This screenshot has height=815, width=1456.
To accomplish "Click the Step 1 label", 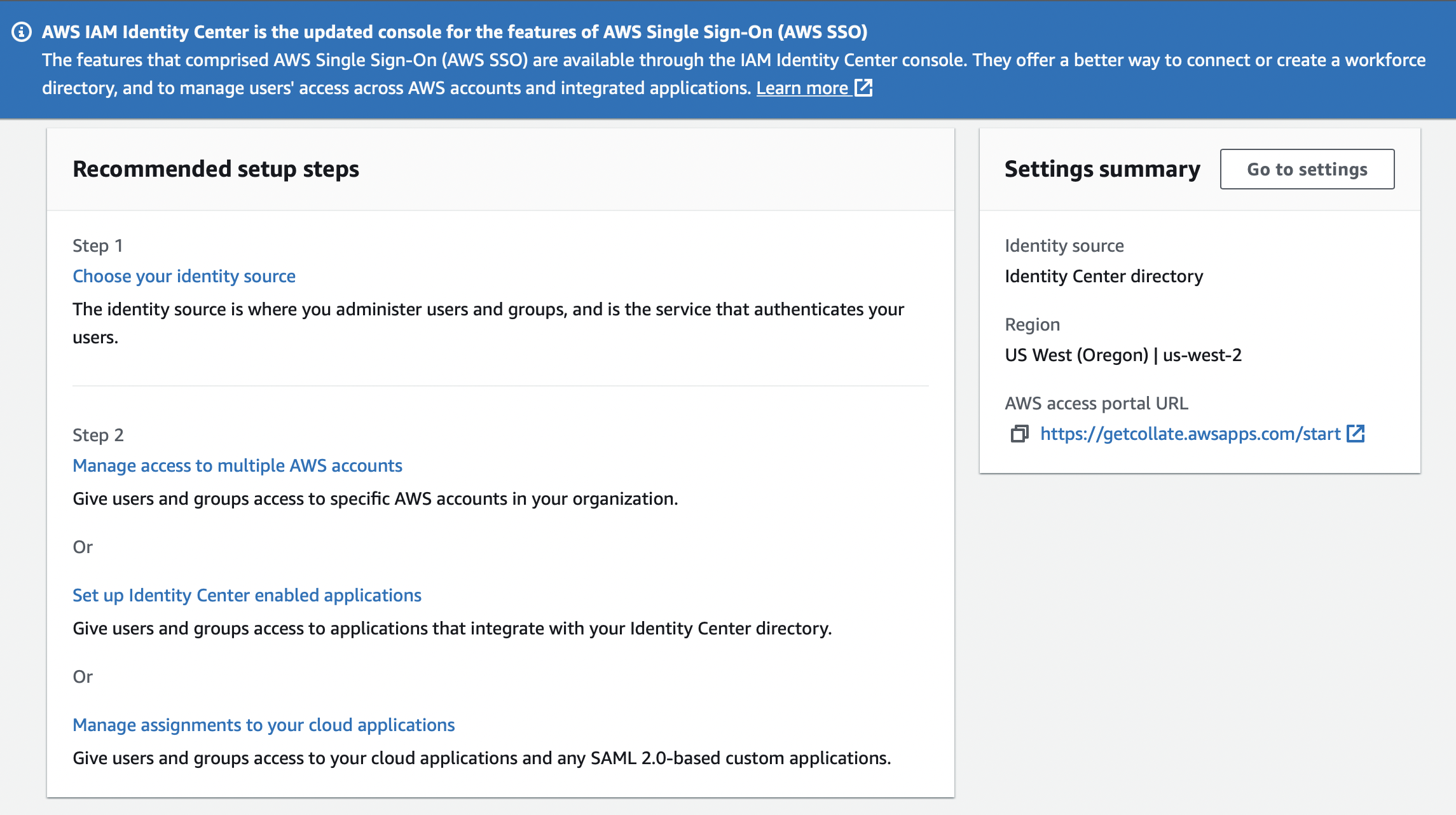I will [97, 245].
